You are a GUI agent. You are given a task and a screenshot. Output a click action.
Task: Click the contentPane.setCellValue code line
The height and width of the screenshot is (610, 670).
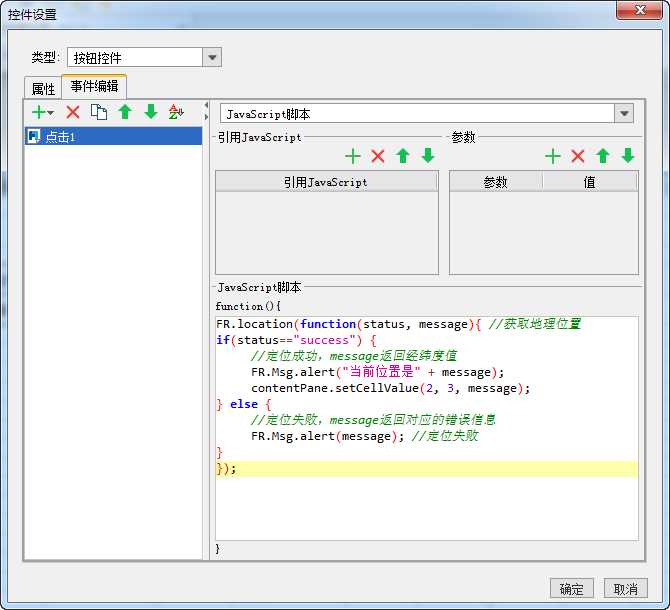point(390,388)
